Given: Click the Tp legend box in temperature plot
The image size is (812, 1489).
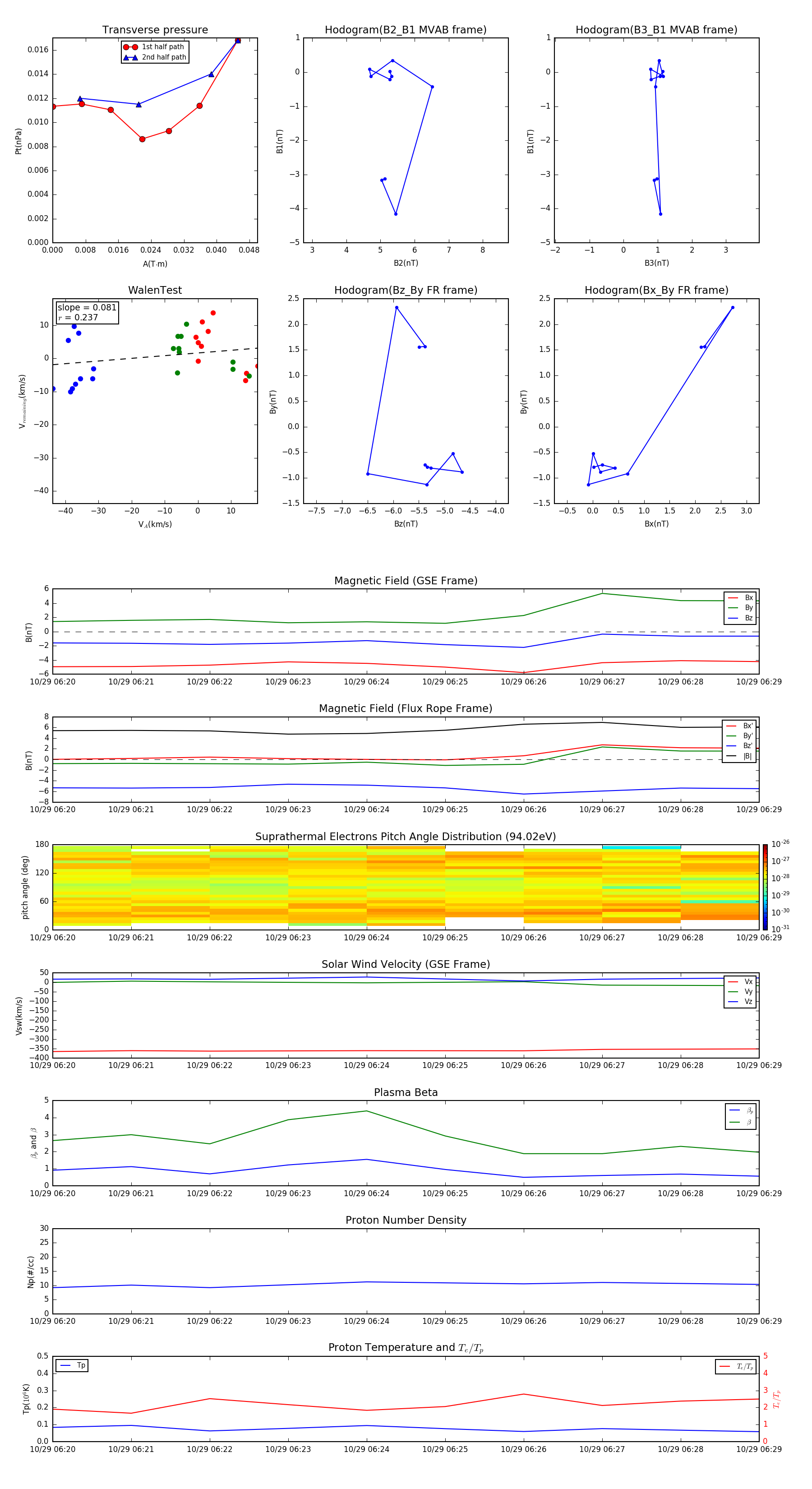Looking at the screenshot, I should [x=72, y=1365].
